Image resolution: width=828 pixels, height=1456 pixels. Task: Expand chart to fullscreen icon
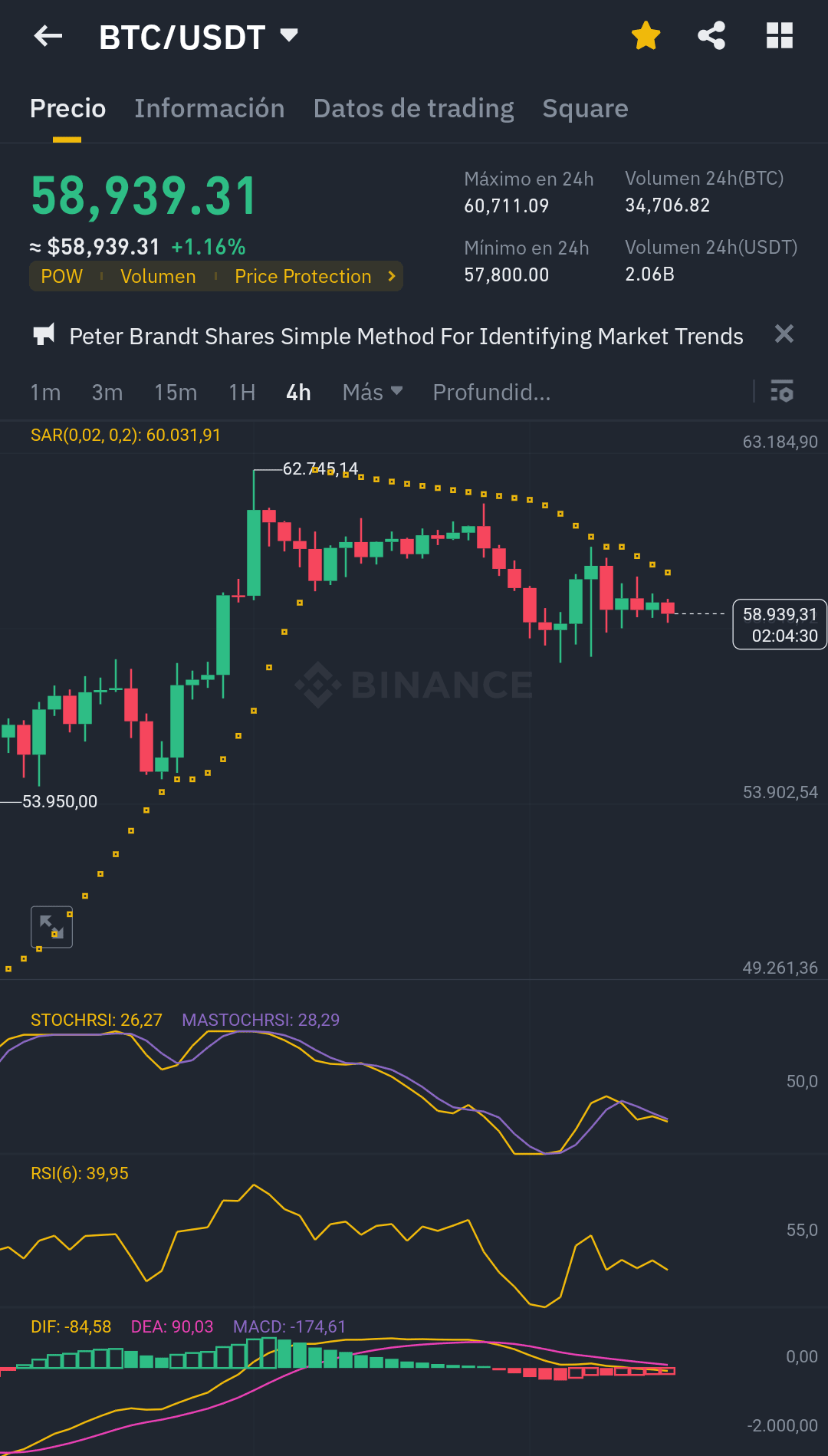(51, 927)
